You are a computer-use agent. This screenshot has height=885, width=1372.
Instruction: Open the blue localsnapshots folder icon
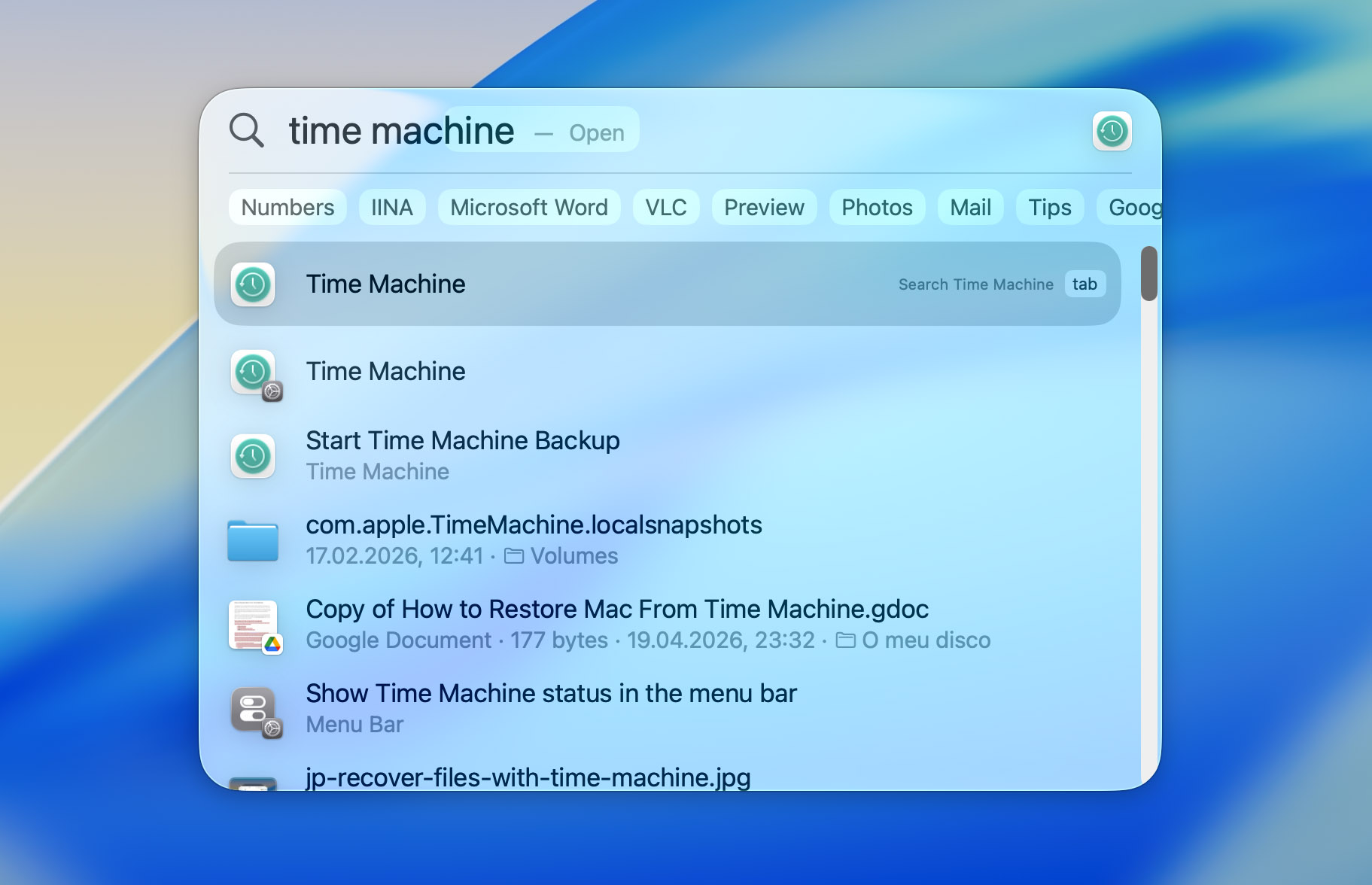coord(253,540)
